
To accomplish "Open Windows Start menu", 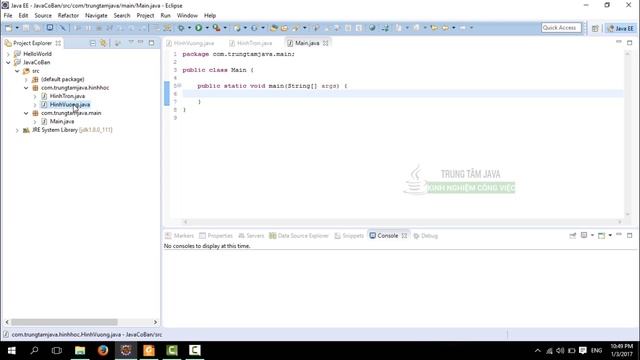I will tap(11, 350).
